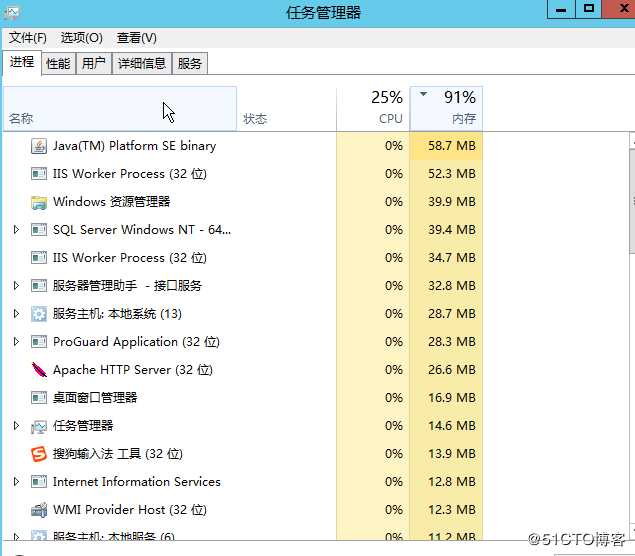Open the 查看(V) menu
Image resolution: width=635 pixels, height=556 pixels.
coord(136,38)
